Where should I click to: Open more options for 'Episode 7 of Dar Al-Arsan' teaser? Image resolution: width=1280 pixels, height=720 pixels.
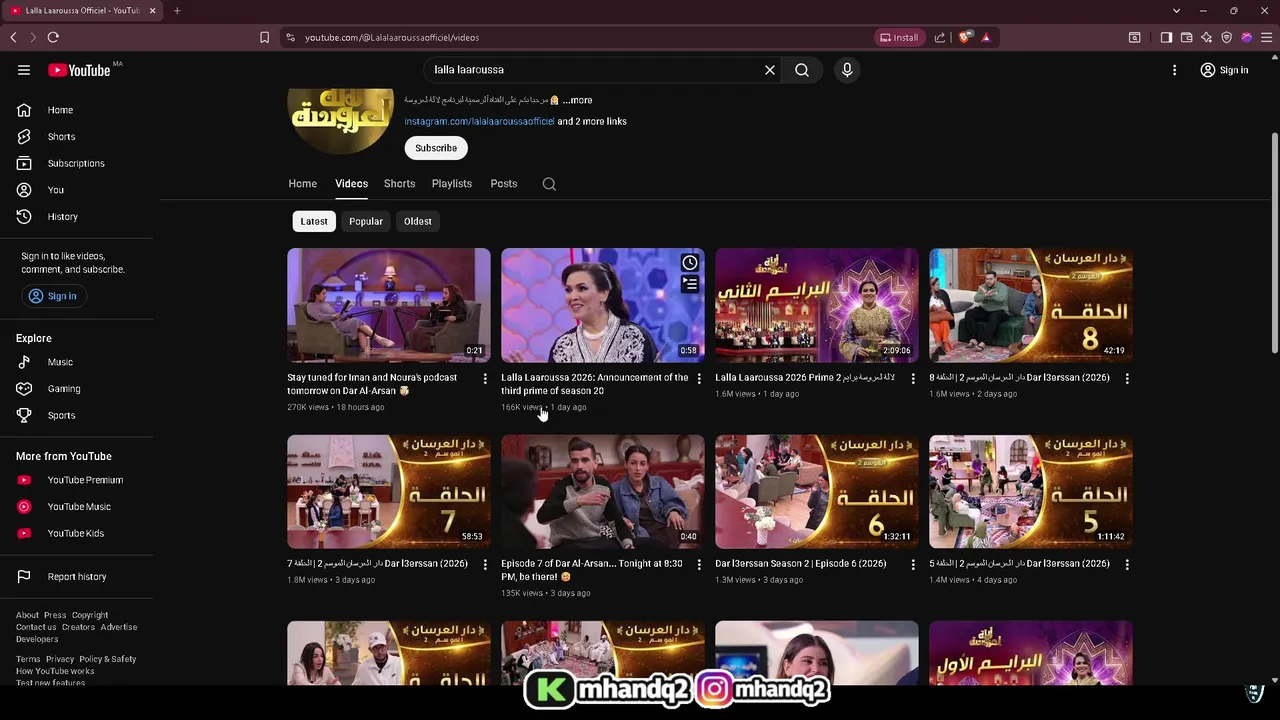point(699,565)
